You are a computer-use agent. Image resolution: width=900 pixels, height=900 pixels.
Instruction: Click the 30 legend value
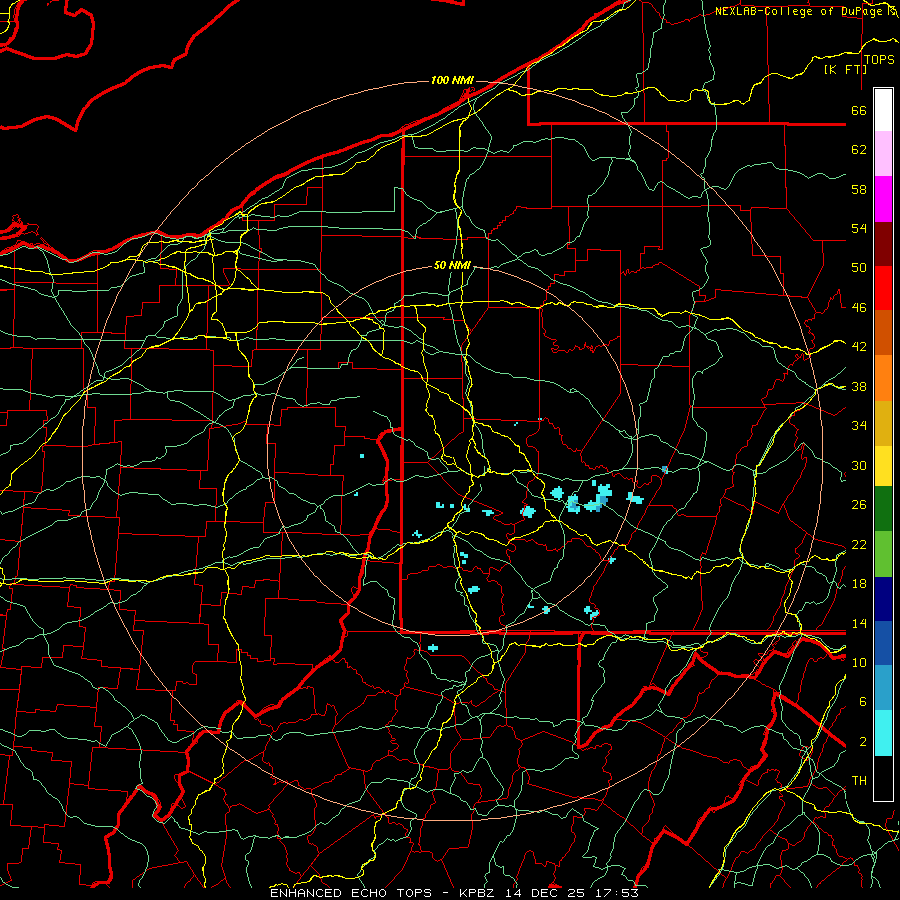tap(859, 465)
